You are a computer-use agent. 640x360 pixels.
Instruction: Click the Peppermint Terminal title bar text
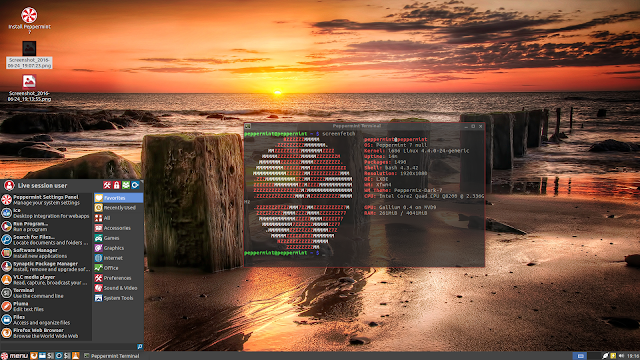[357, 126]
